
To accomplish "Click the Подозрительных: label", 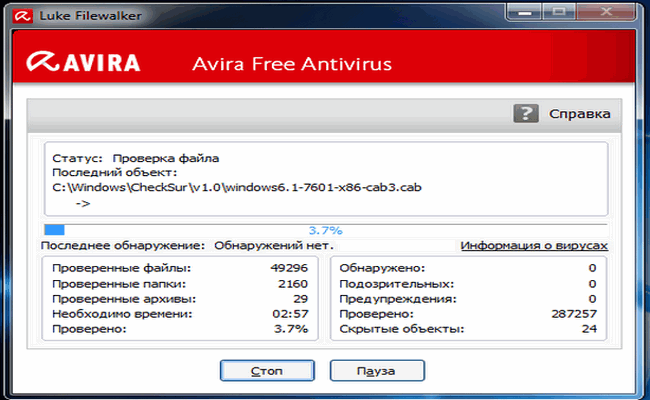I will (397, 284).
